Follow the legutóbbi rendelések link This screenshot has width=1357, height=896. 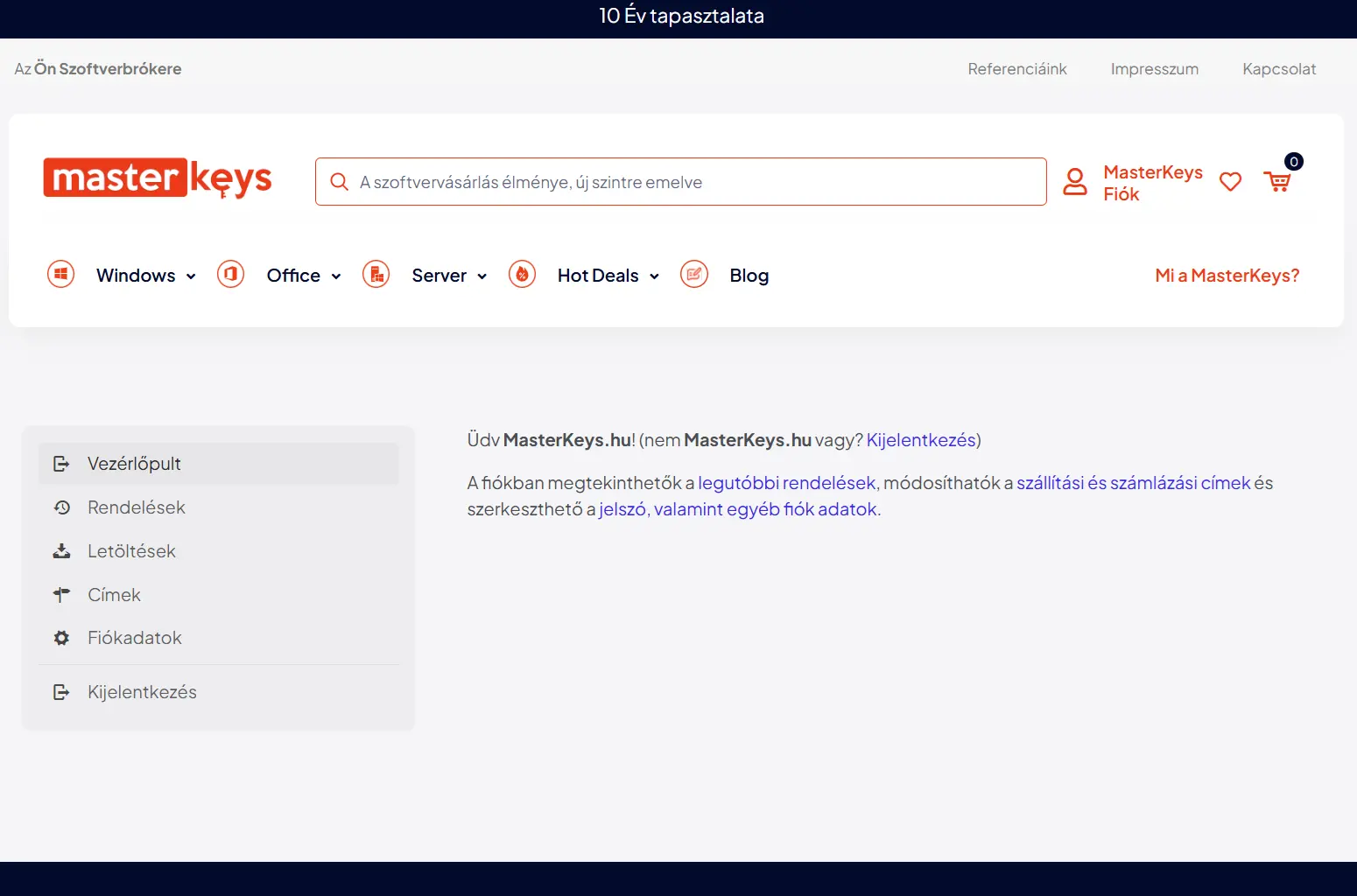pos(787,483)
